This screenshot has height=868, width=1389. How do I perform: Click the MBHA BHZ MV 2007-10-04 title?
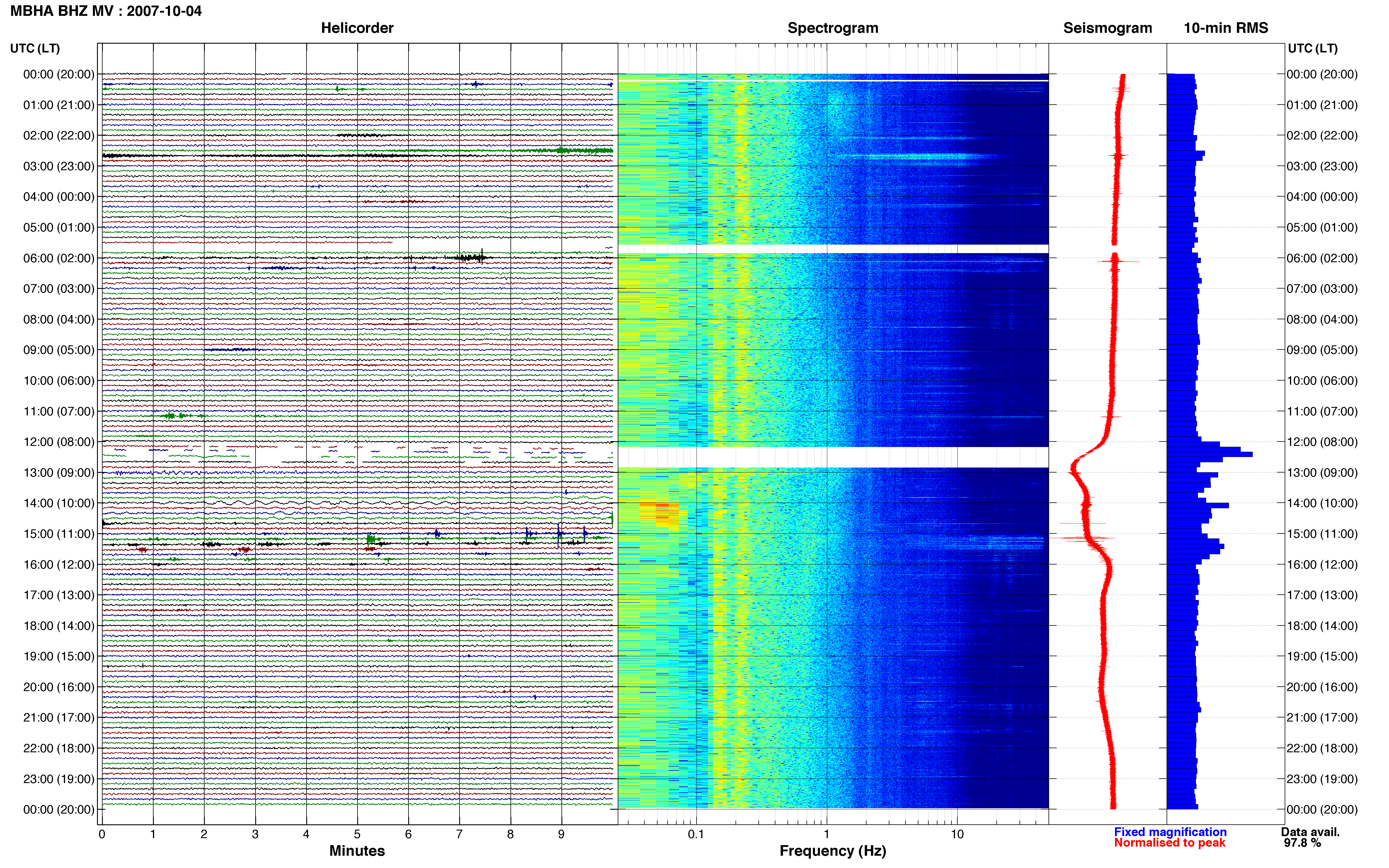pyautogui.click(x=106, y=11)
